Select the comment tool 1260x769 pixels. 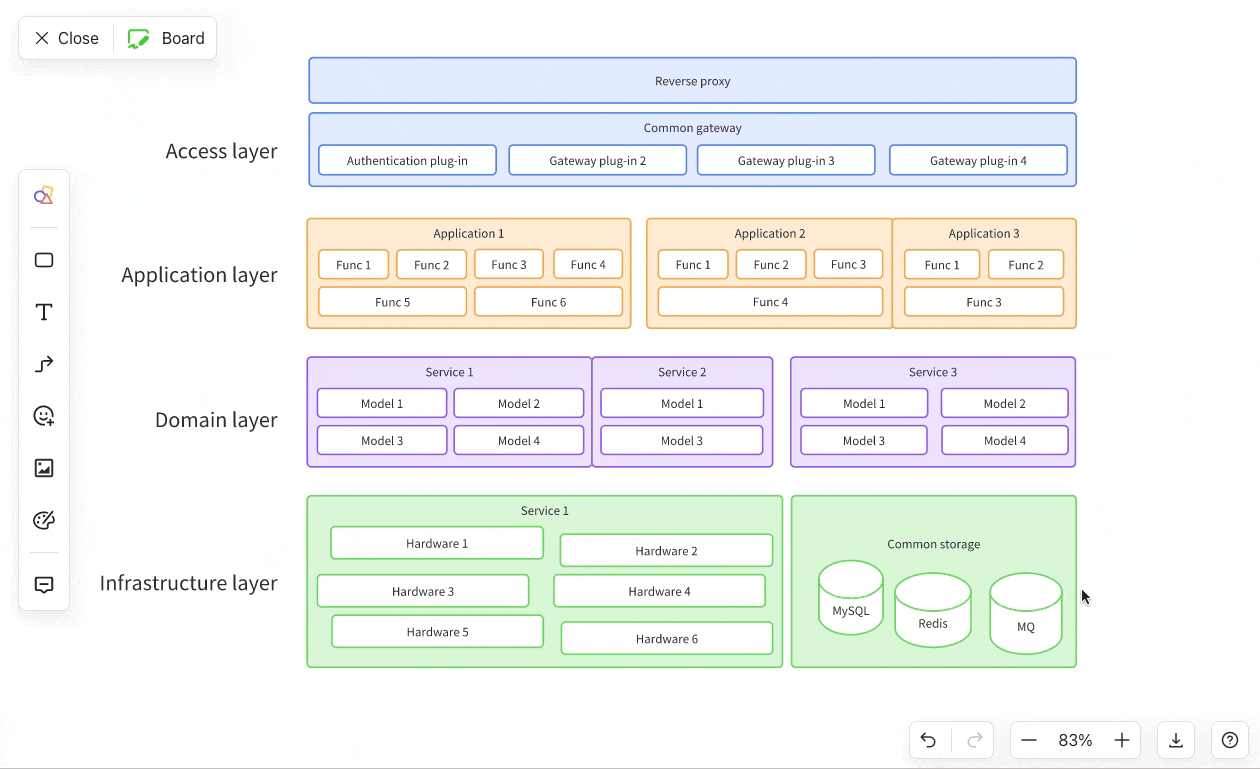[44, 585]
